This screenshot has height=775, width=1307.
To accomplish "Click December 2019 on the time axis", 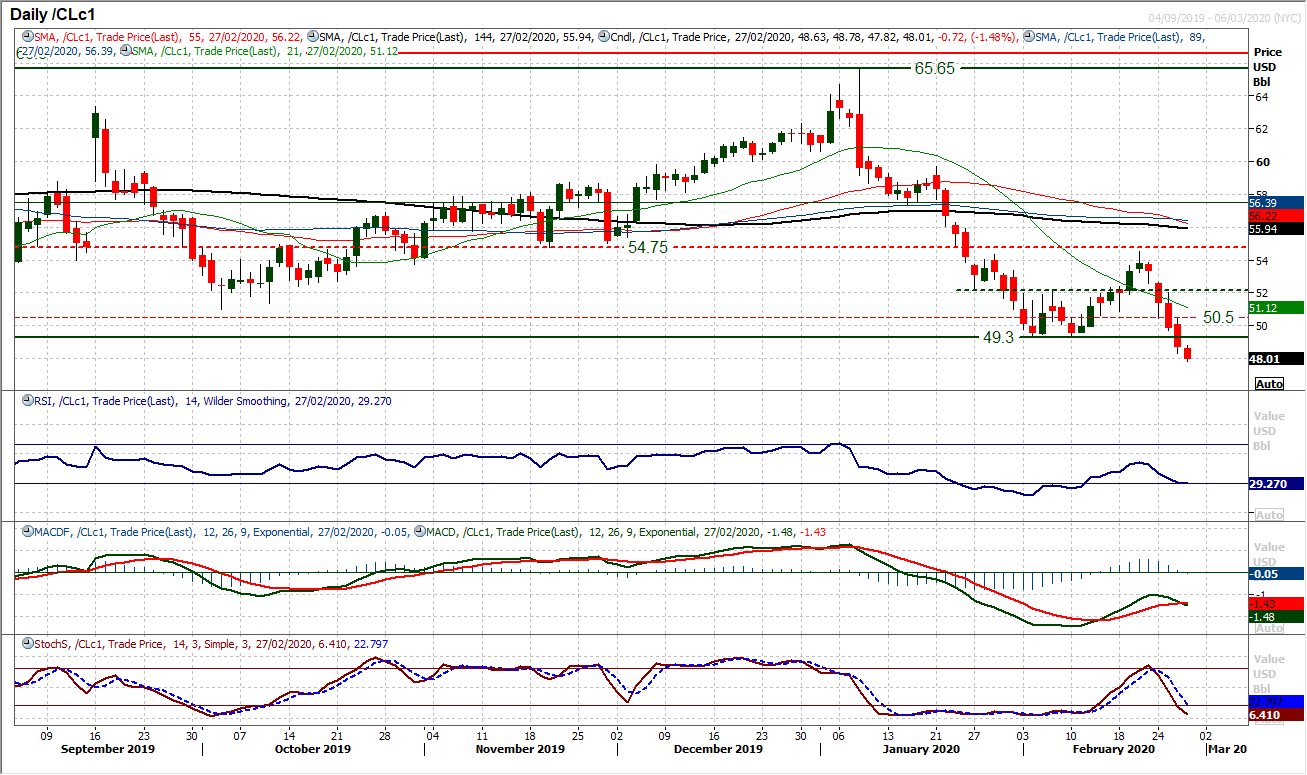I will (x=718, y=749).
